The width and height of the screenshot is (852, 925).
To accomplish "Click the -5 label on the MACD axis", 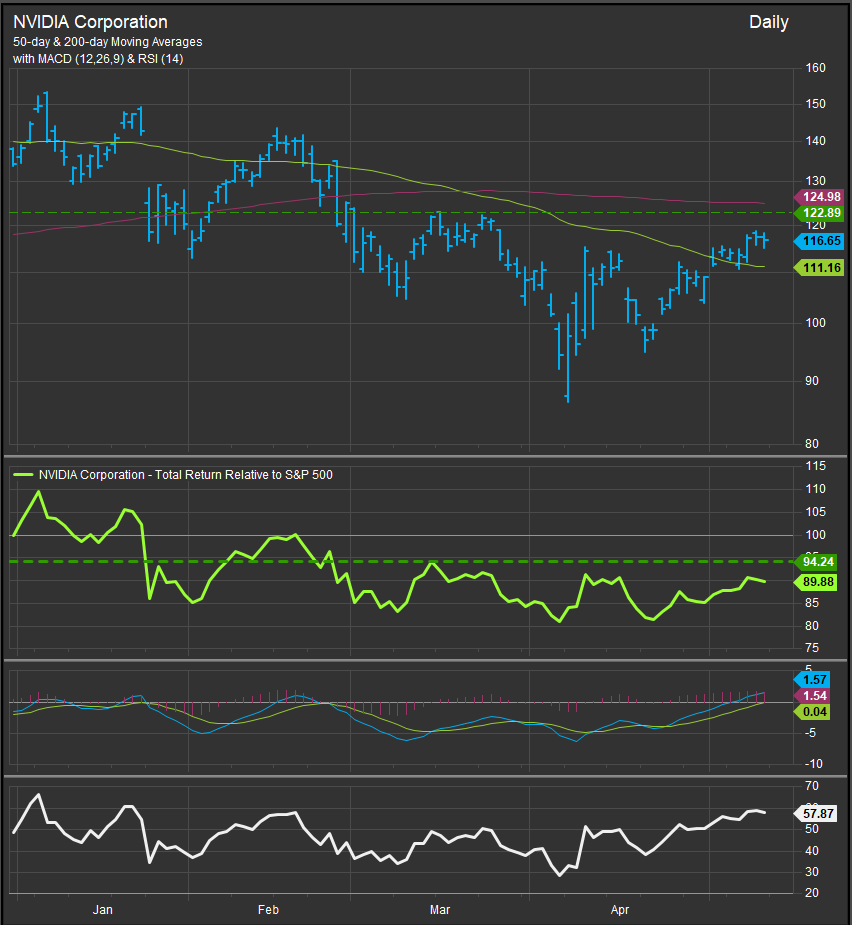I will pyautogui.click(x=810, y=733).
